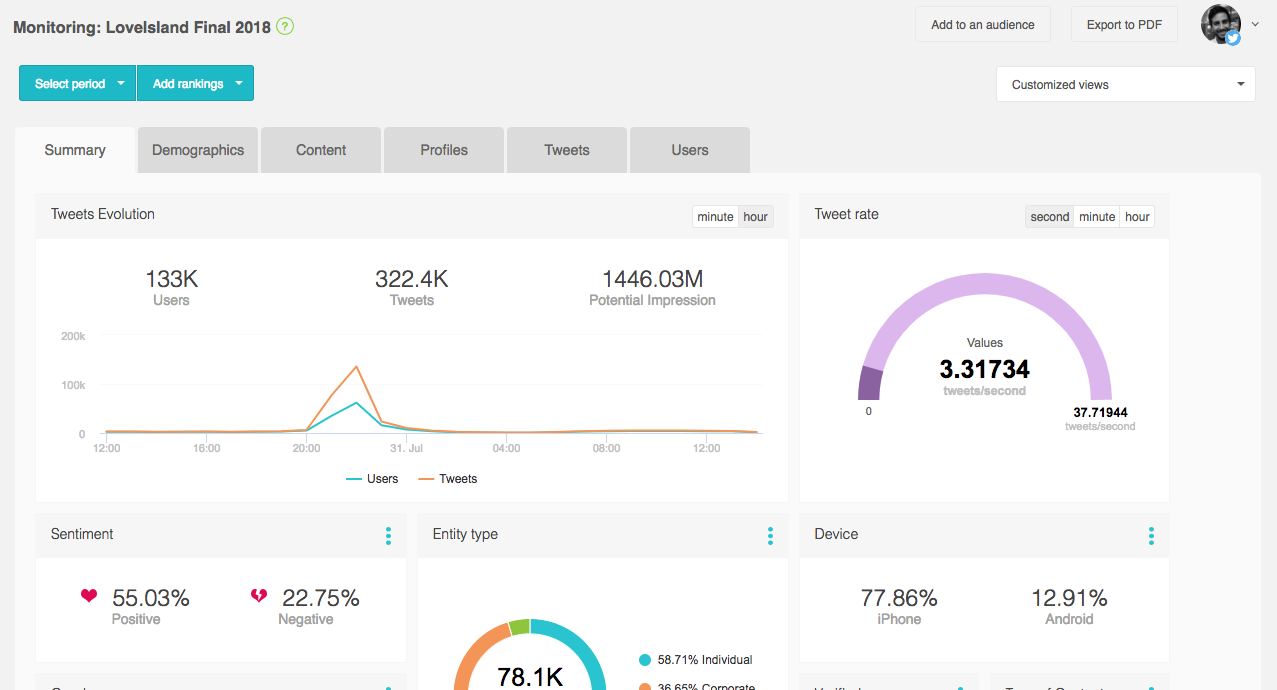The height and width of the screenshot is (690, 1277).
Task: Go to the Tweets tab
Action: 567,150
